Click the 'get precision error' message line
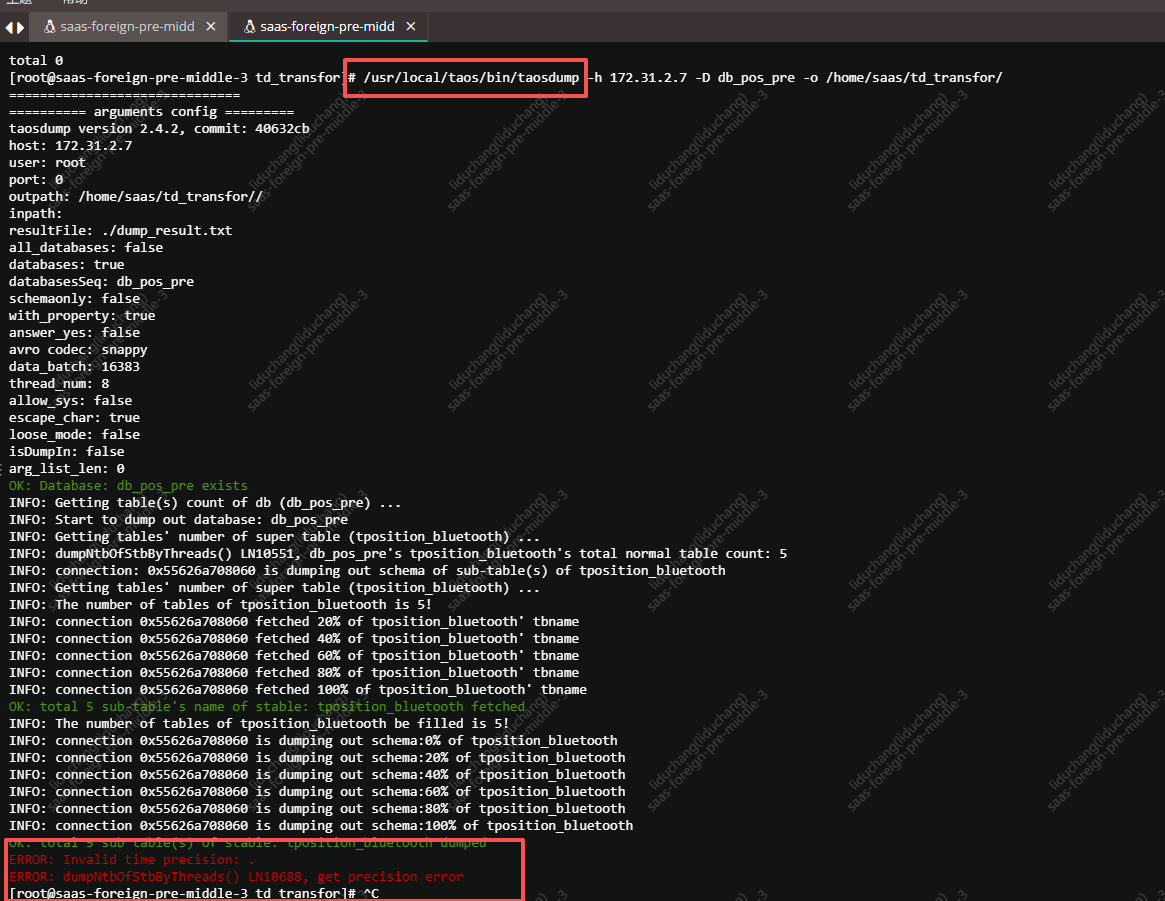The height and width of the screenshot is (901, 1165). (x=236, y=877)
